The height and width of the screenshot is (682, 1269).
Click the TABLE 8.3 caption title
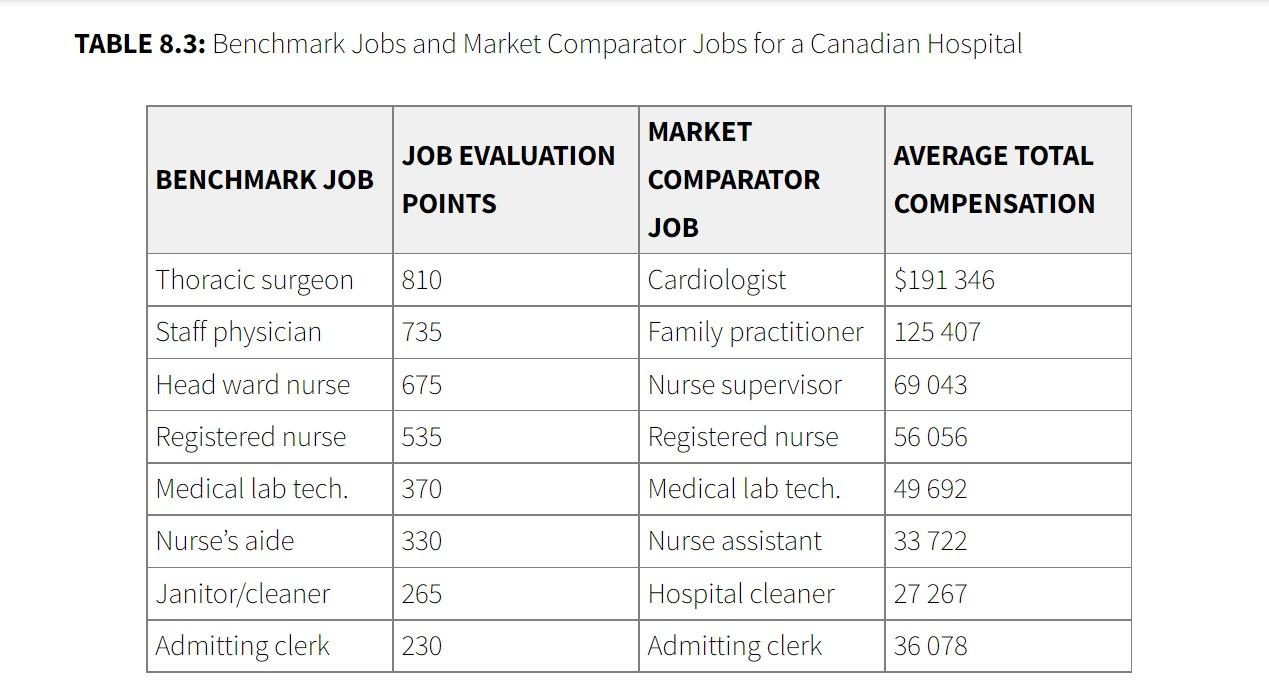tap(548, 44)
